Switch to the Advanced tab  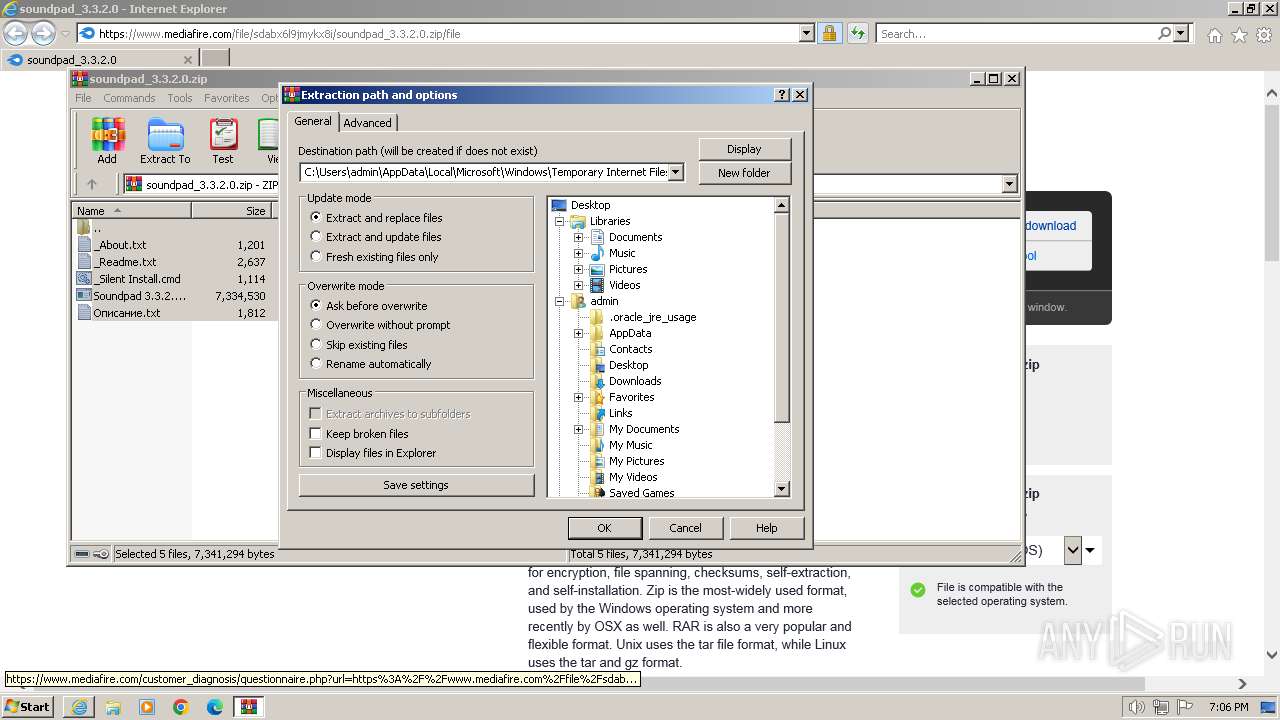[367, 123]
